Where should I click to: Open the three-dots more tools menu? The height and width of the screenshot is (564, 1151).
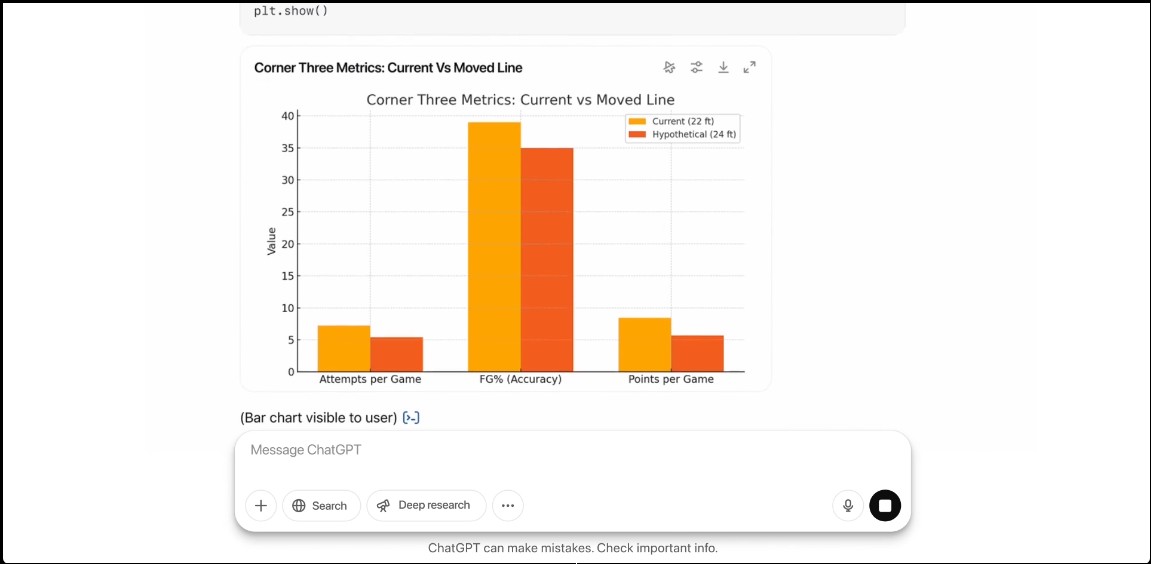coord(508,506)
